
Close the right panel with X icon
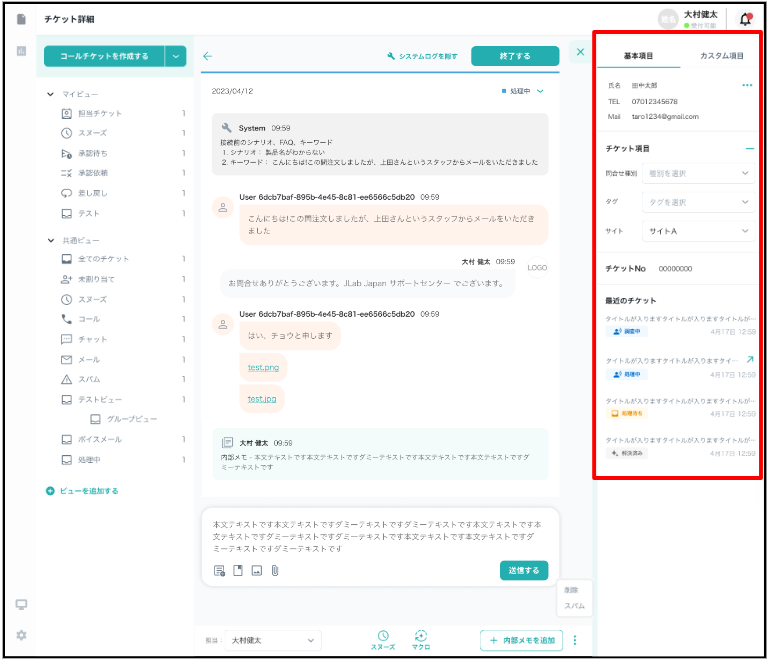pos(580,51)
